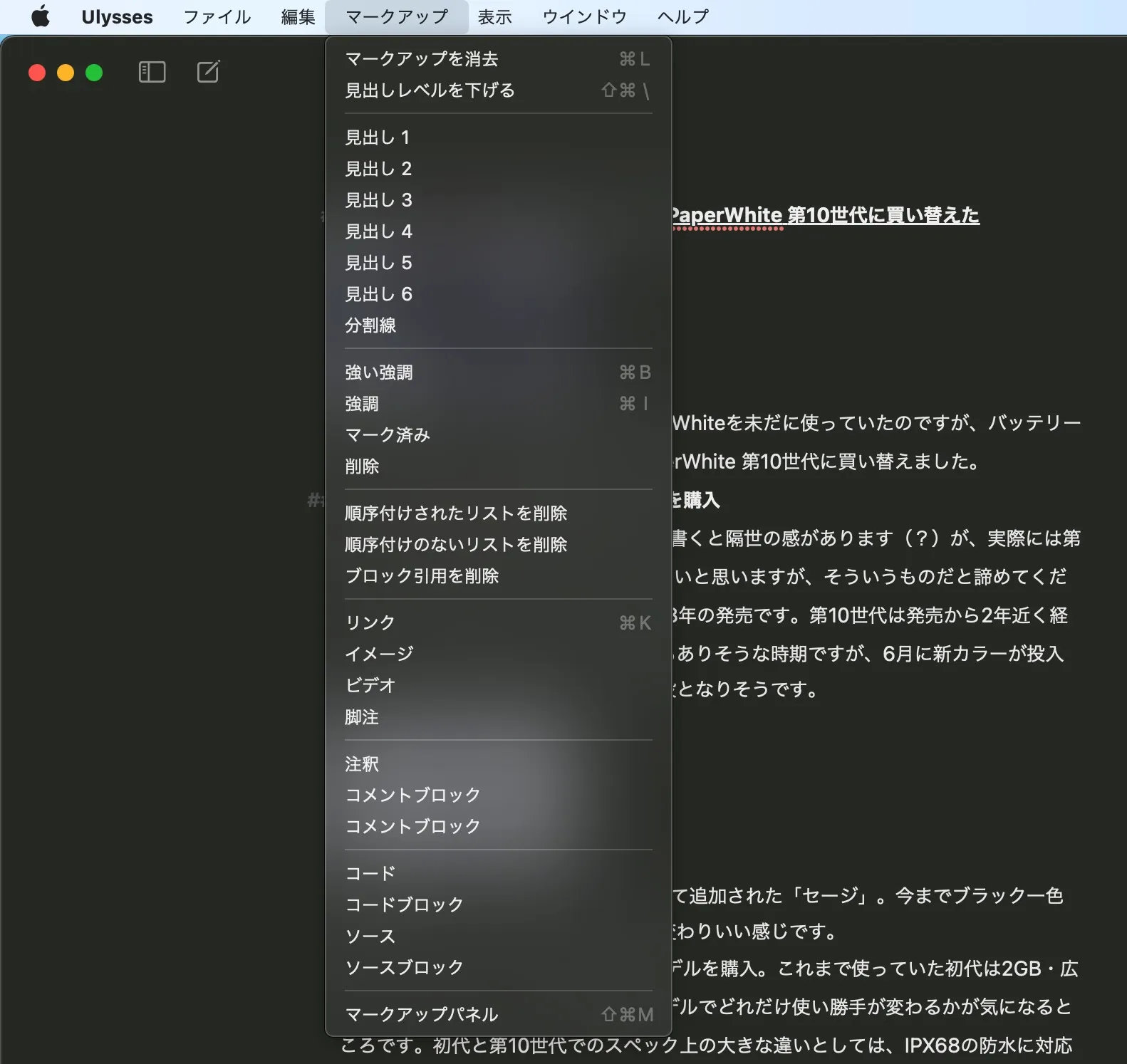Insert 分割線 divider
The width and height of the screenshot is (1127, 1064).
click(x=498, y=325)
